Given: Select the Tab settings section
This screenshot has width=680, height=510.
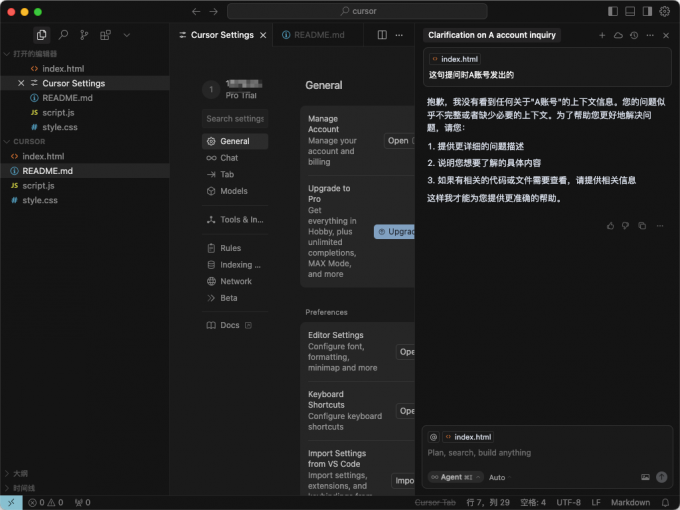Looking at the screenshot, I should pos(235,174).
